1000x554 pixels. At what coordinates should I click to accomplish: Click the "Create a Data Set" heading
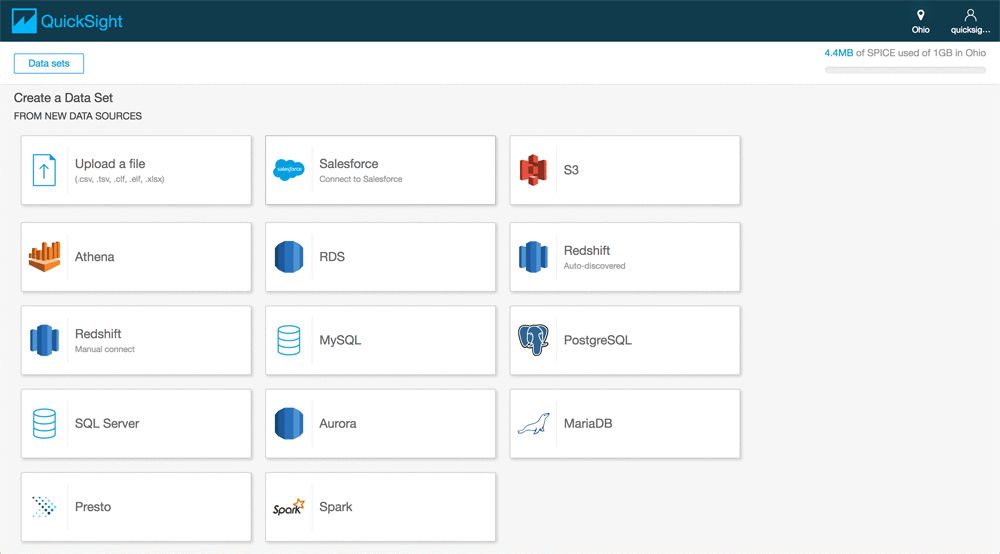[x=63, y=98]
